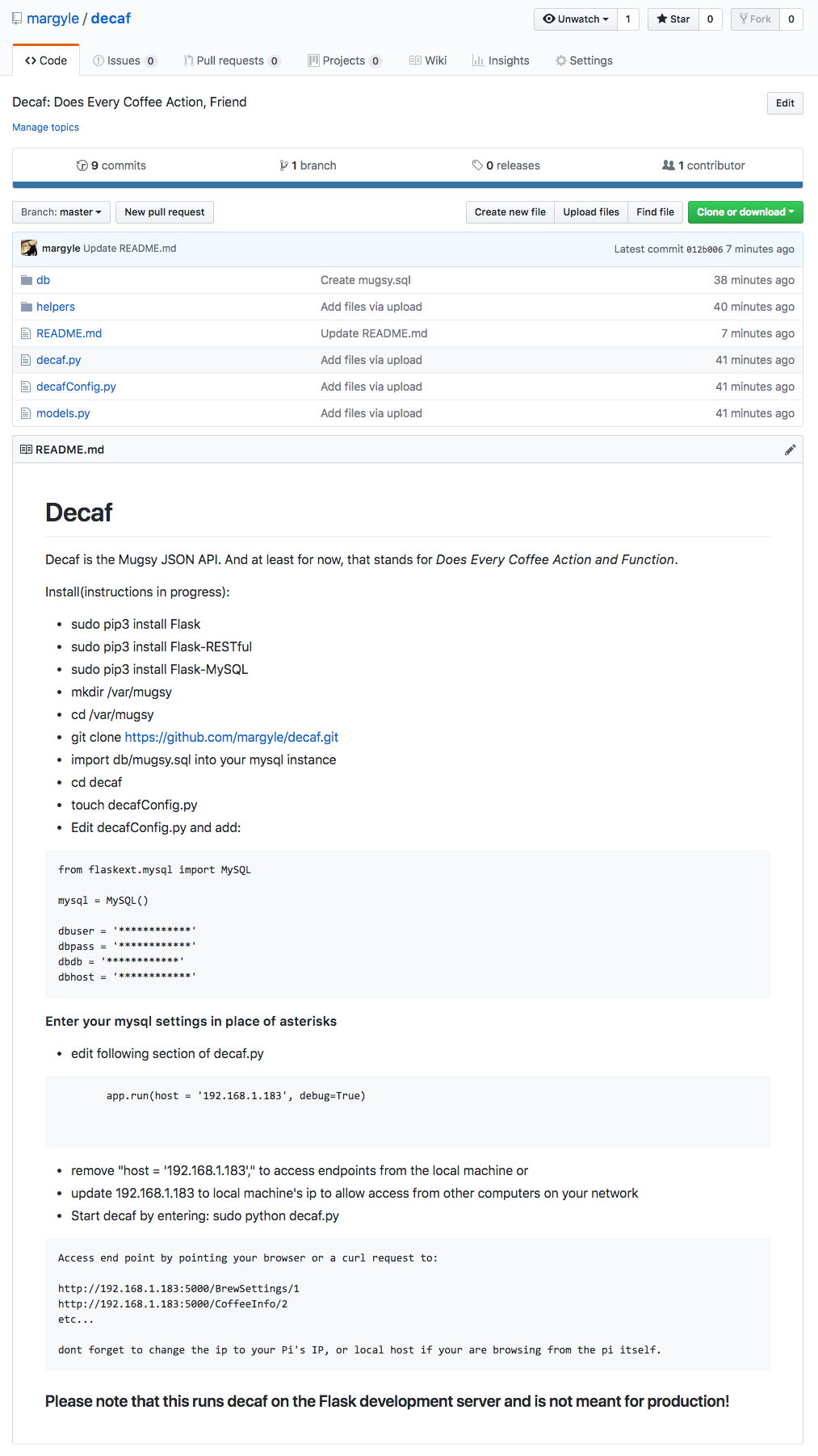Viewport: 818px width, 1456px height.
Task: Click the README.md file icon in file list
Action: point(26,333)
